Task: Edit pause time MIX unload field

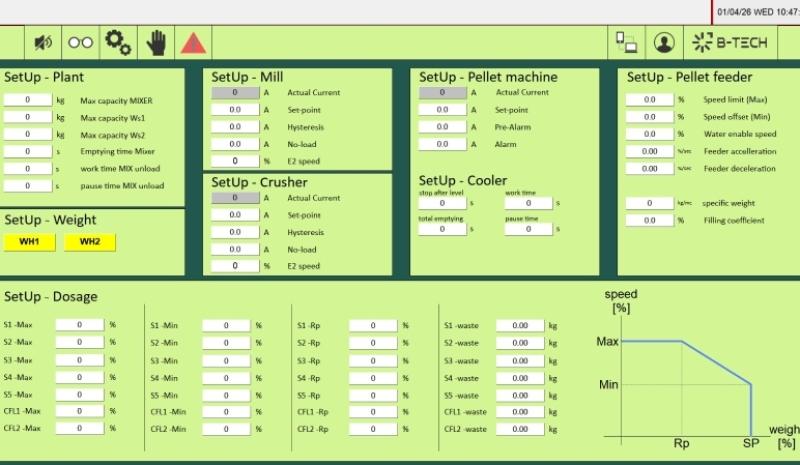Action: pyautogui.click(x=28, y=186)
